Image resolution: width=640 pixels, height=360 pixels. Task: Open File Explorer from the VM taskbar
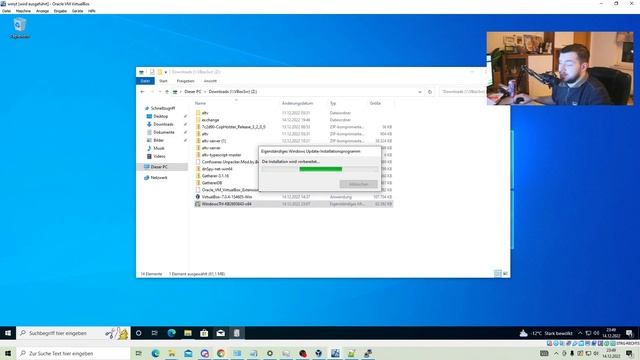(188, 333)
